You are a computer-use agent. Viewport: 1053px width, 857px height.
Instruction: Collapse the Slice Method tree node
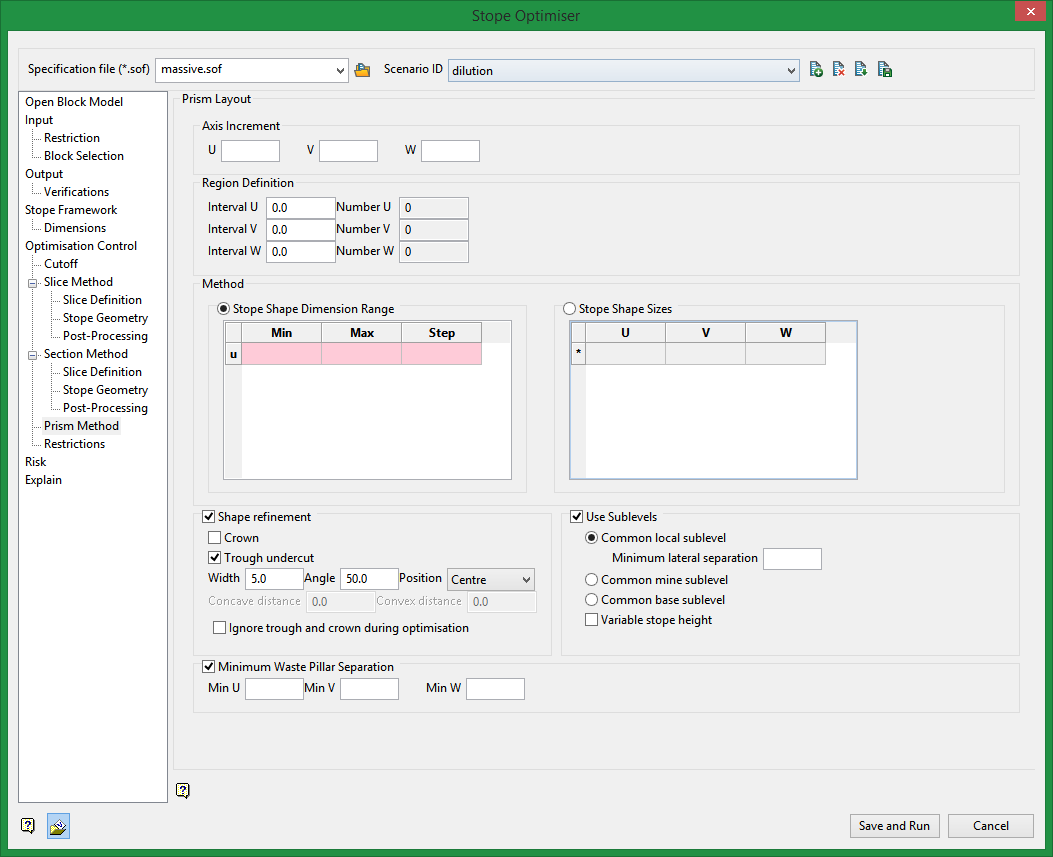pyautogui.click(x=33, y=283)
